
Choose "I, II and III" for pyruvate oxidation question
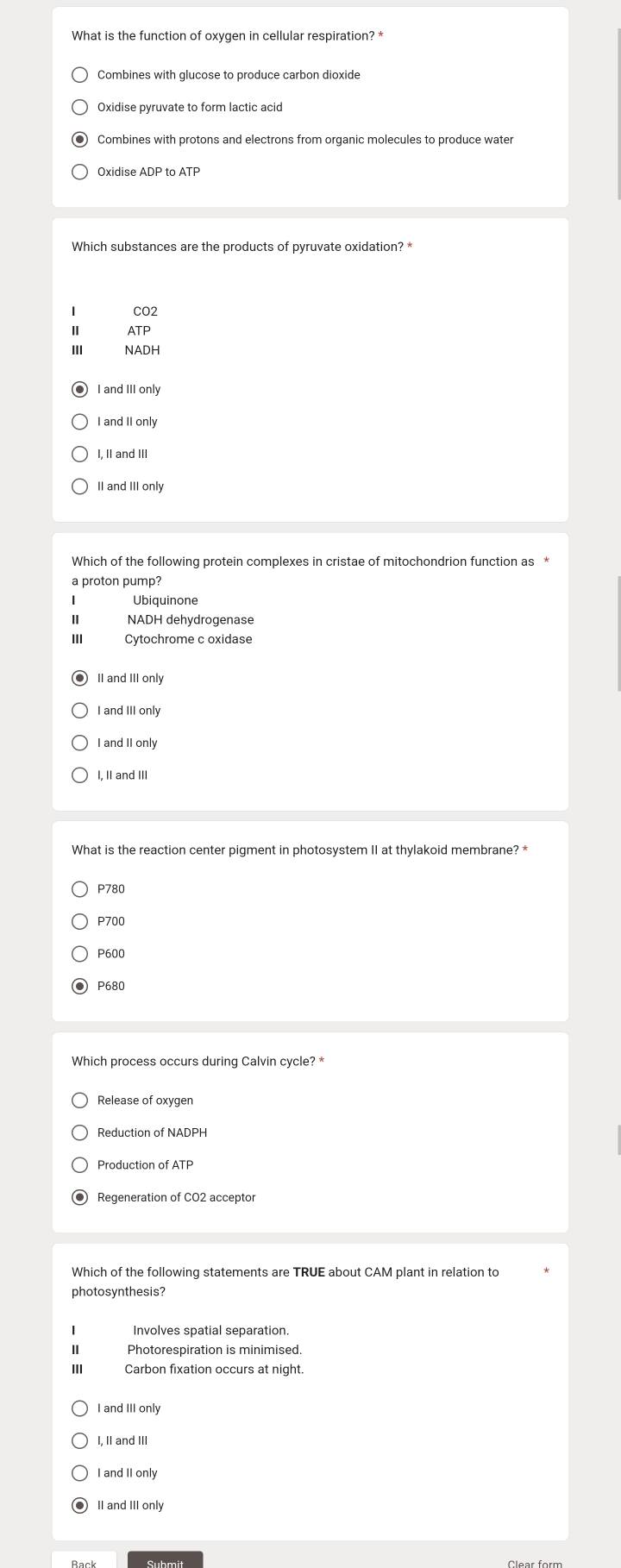coord(79,454)
